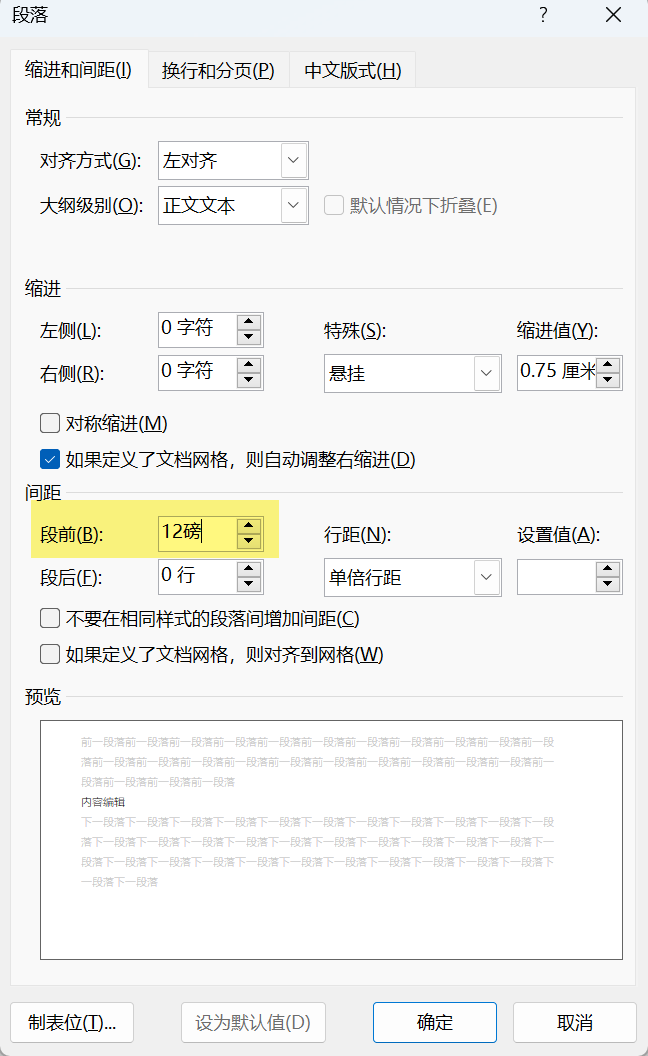
Task: Uncheck 自动调整右缩进 checkbox
Action: [50, 459]
